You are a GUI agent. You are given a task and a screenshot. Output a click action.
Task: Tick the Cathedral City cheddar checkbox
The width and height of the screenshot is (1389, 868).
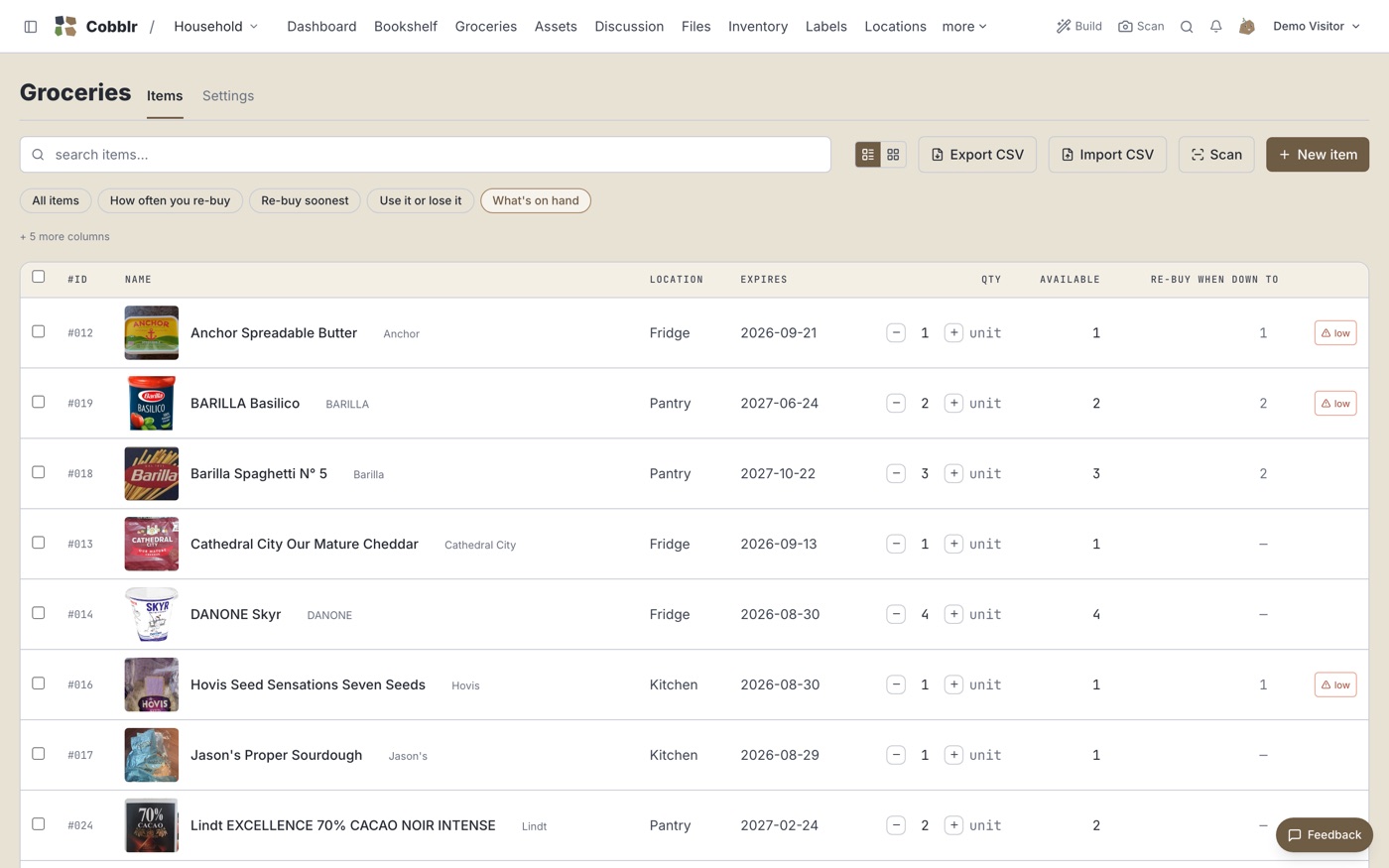(39, 543)
